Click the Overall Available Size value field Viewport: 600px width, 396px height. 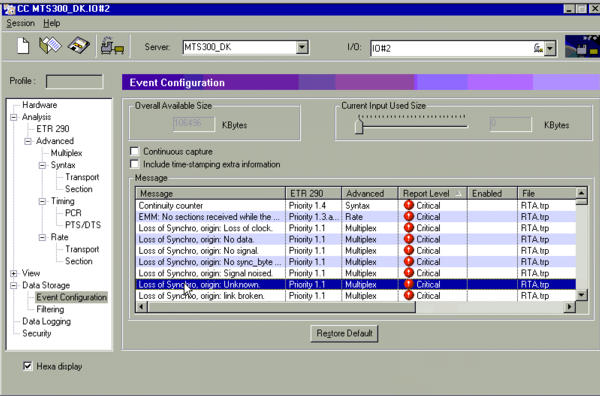194,124
